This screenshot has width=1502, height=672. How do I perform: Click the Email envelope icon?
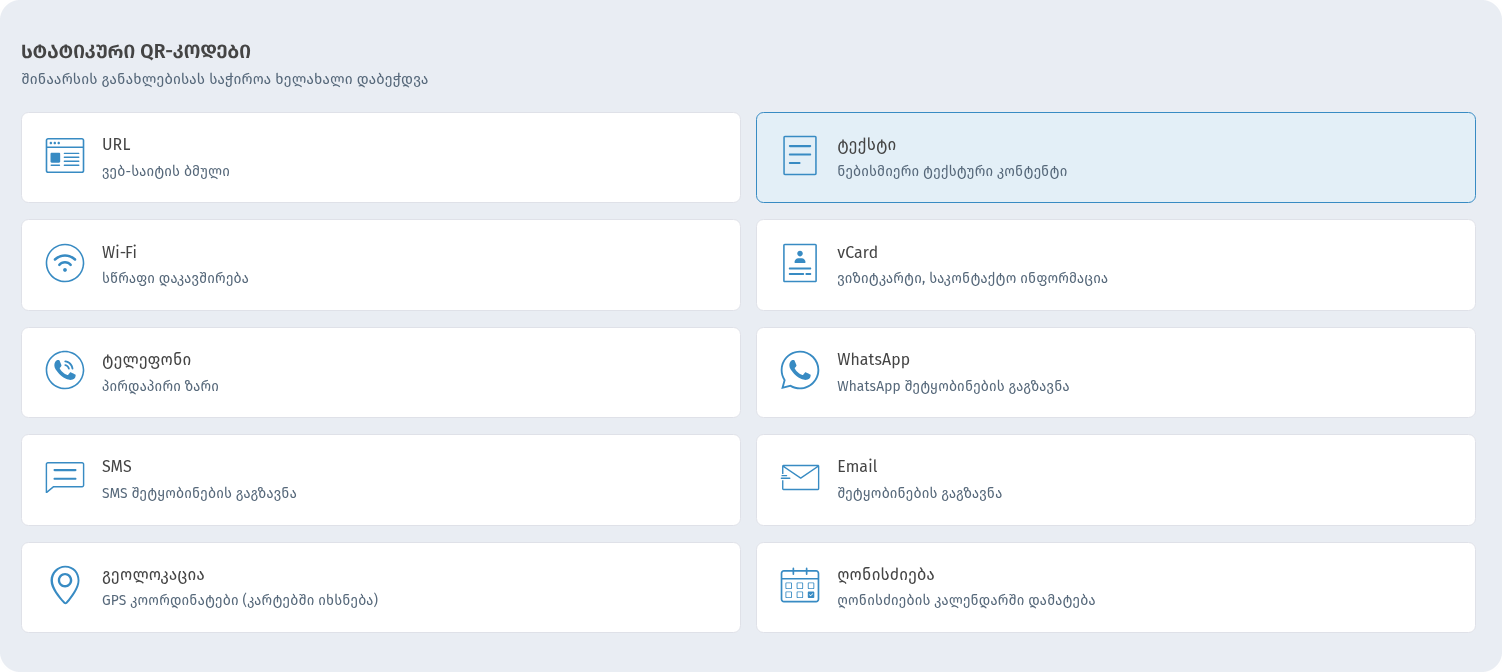pos(800,477)
